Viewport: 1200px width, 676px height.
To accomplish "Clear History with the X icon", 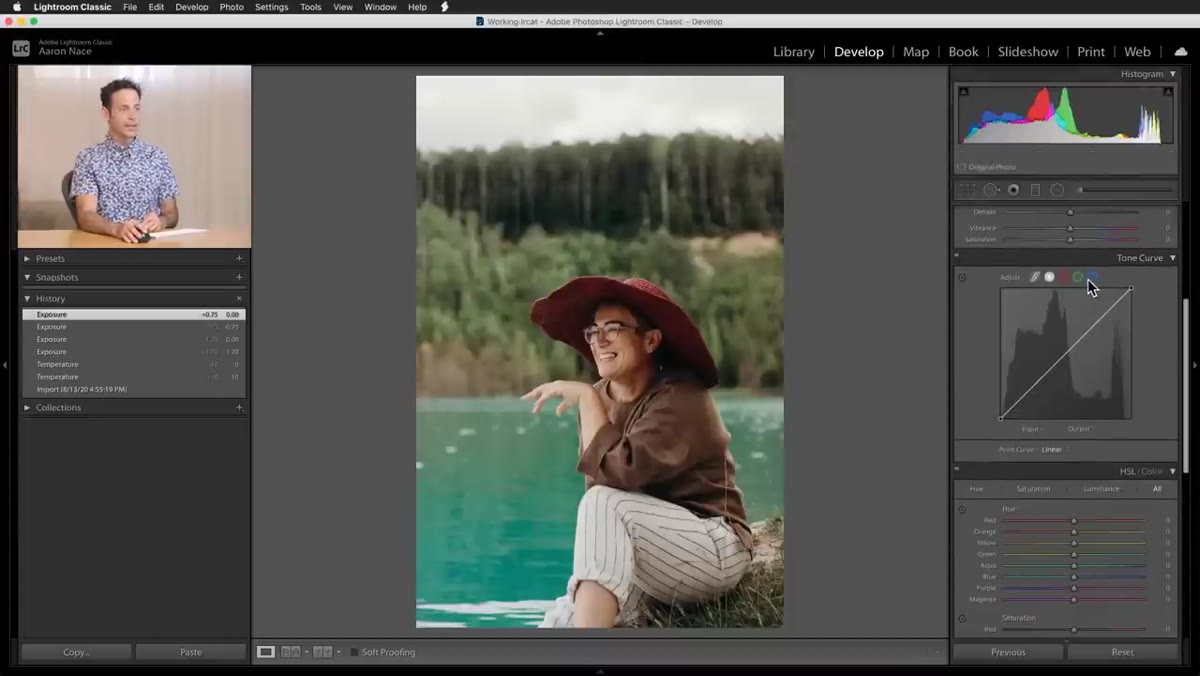I will tap(239, 298).
